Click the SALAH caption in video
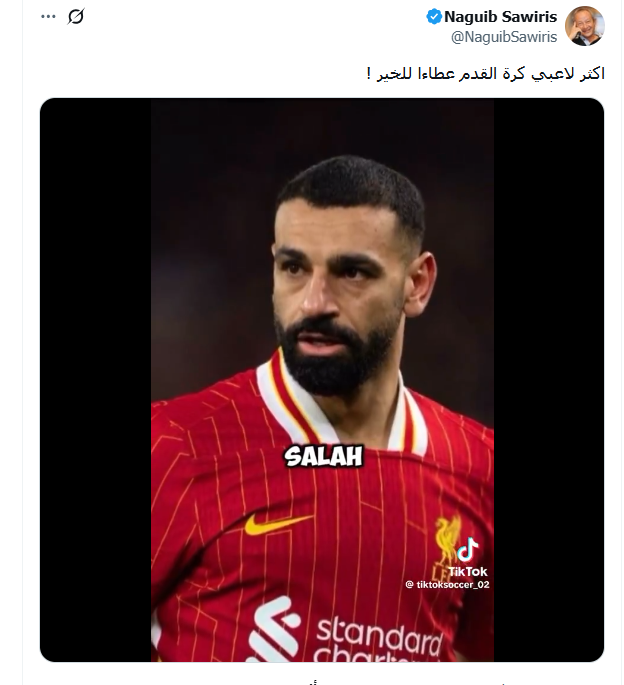Viewport: 624px width, 685px height. click(323, 457)
